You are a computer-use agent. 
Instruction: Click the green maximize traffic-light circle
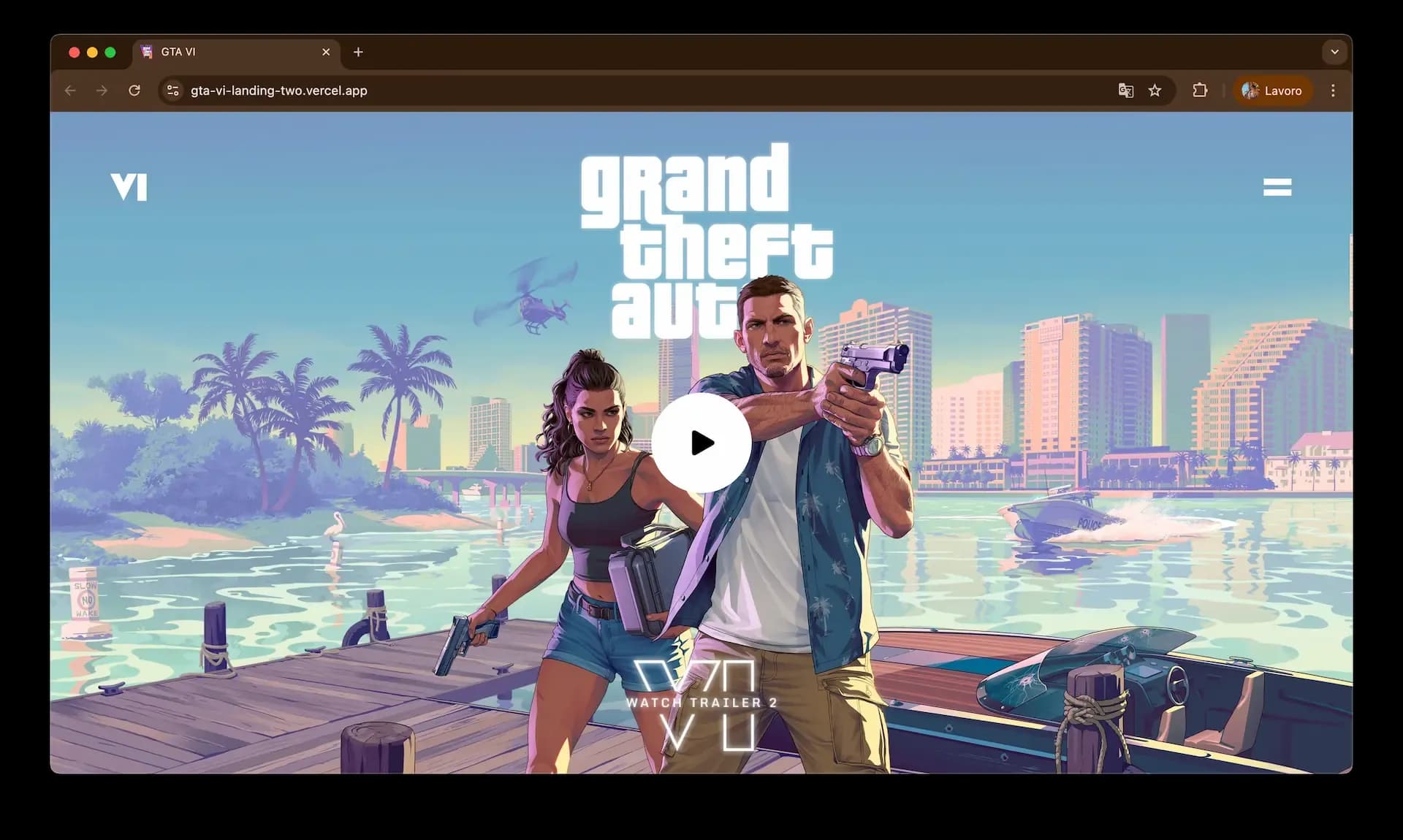point(110,52)
